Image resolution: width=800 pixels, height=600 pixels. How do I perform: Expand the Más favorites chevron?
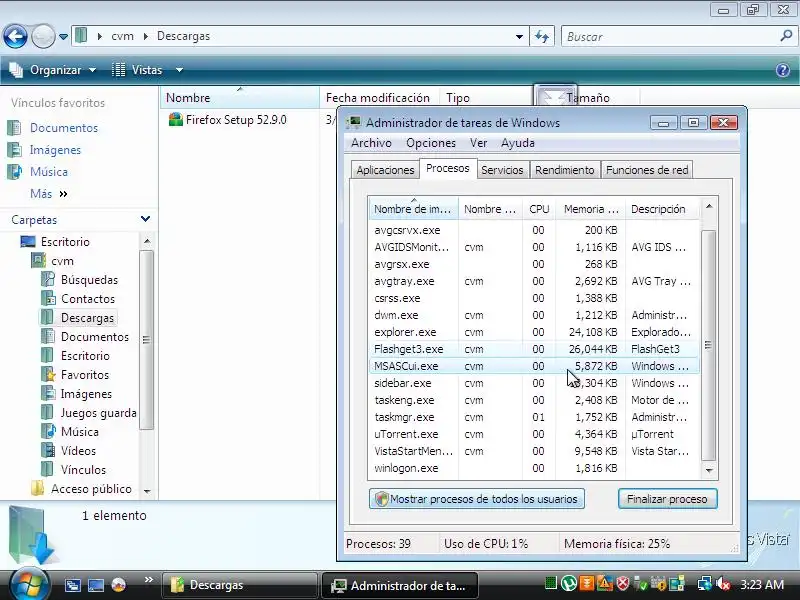click(x=63, y=194)
